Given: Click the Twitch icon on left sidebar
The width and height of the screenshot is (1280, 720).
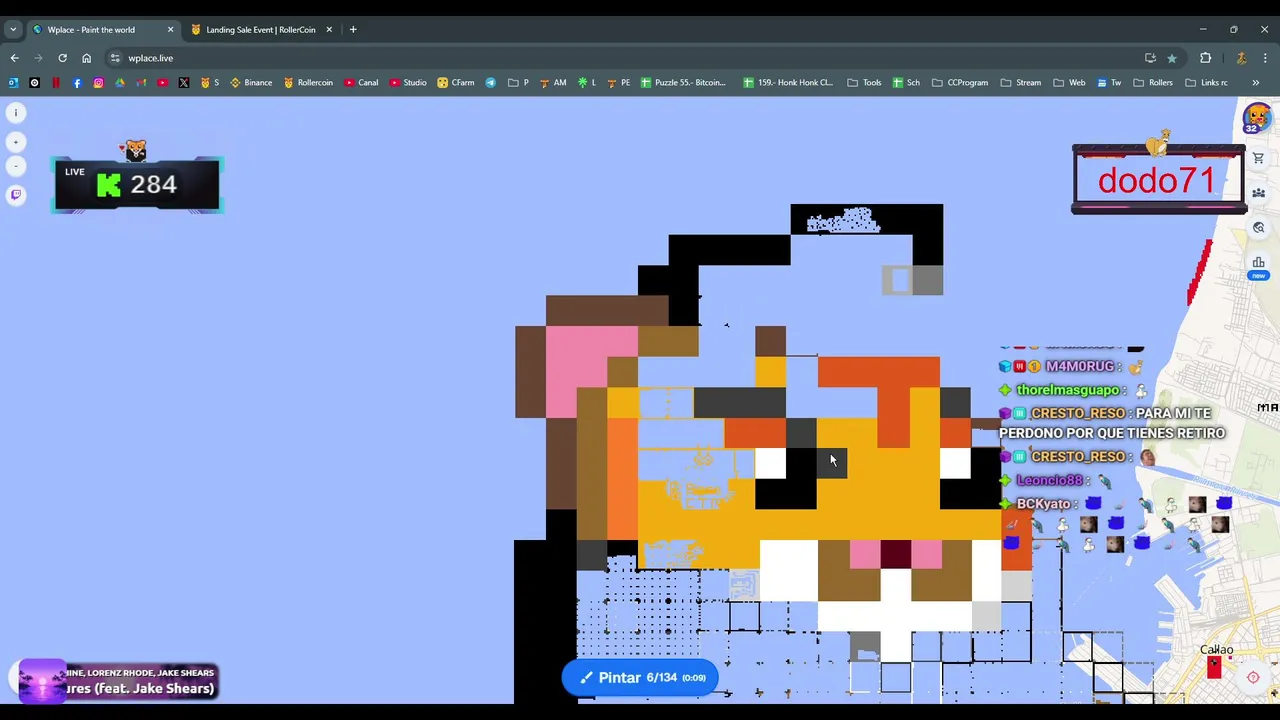Looking at the screenshot, I should [16, 195].
